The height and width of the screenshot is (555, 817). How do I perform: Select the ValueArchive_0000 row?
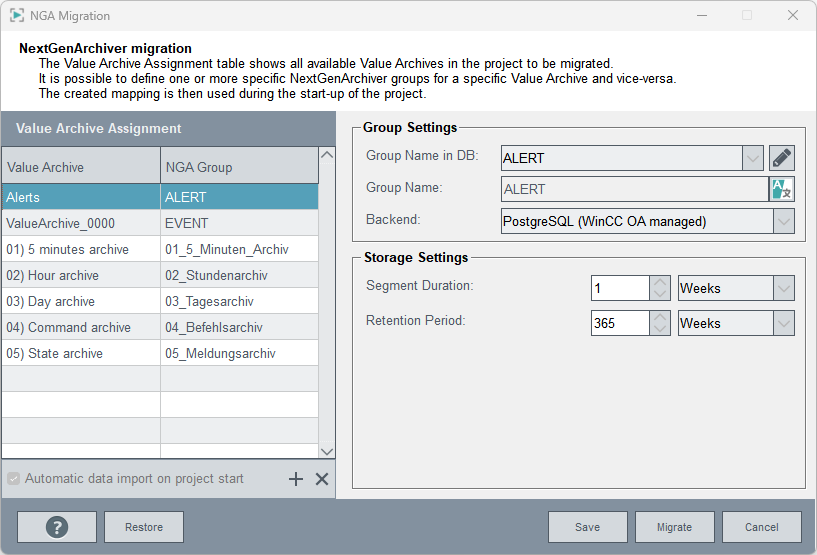click(80, 224)
